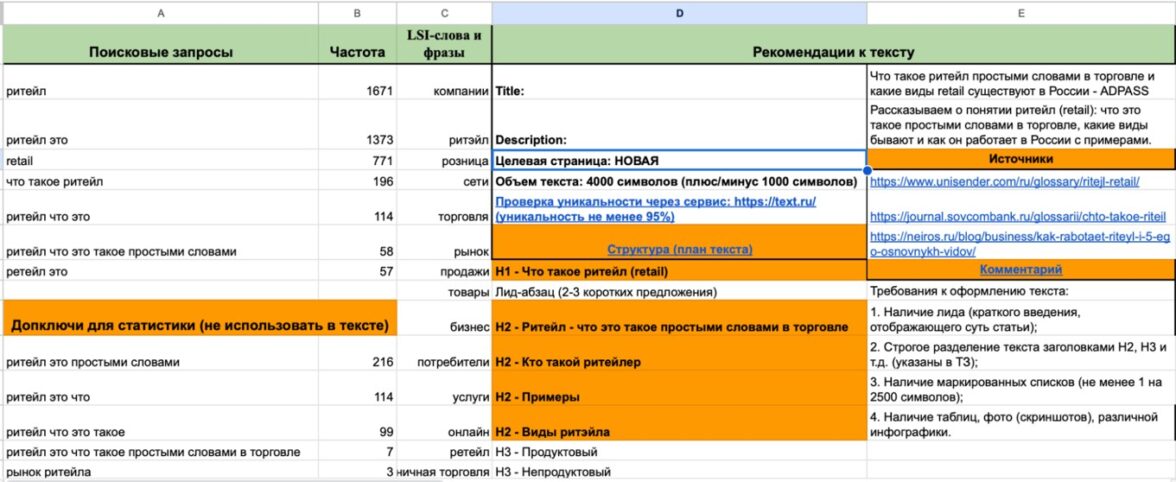This screenshot has width=1176, height=482.
Task: Click the frequency cell '1671'
Action: point(358,83)
